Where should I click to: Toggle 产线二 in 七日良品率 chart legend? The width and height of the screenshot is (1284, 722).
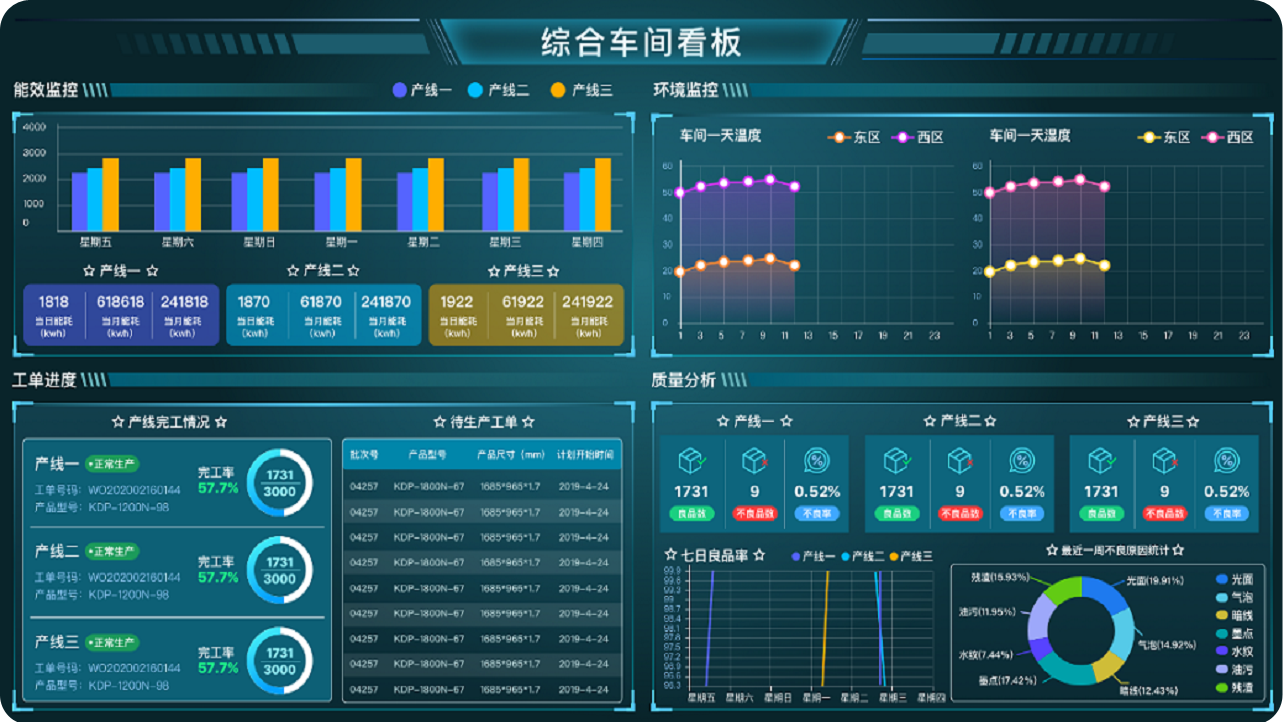point(860,556)
